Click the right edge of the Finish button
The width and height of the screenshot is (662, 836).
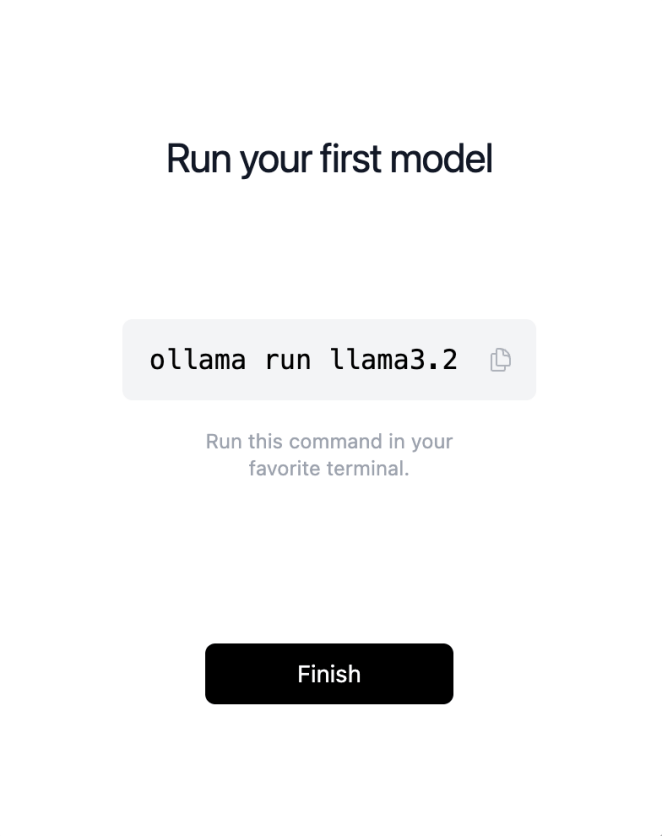(x=445, y=674)
